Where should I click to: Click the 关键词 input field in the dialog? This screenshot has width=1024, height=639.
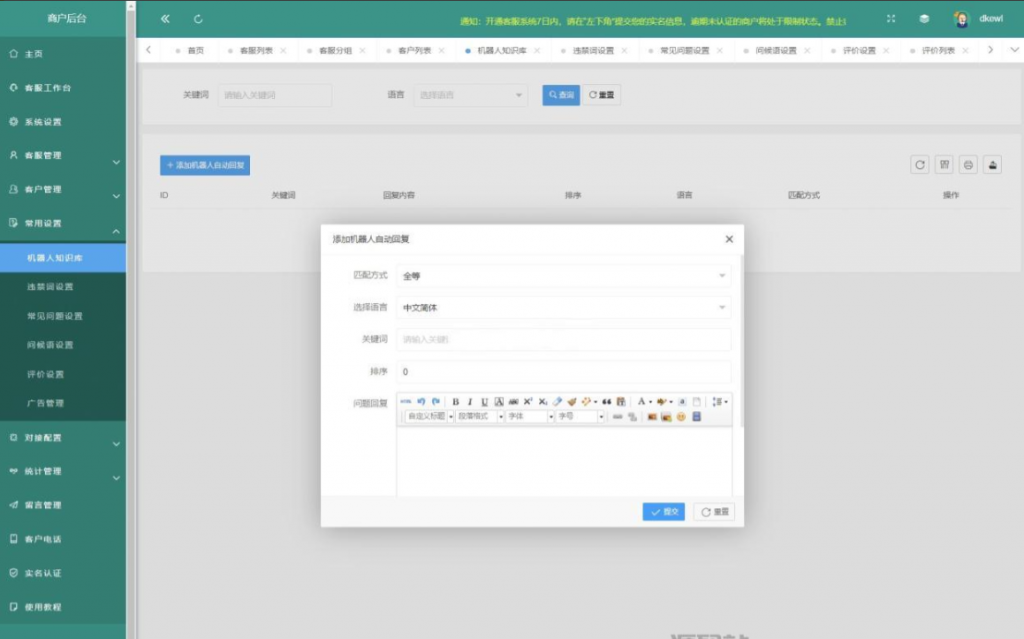coord(564,340)
